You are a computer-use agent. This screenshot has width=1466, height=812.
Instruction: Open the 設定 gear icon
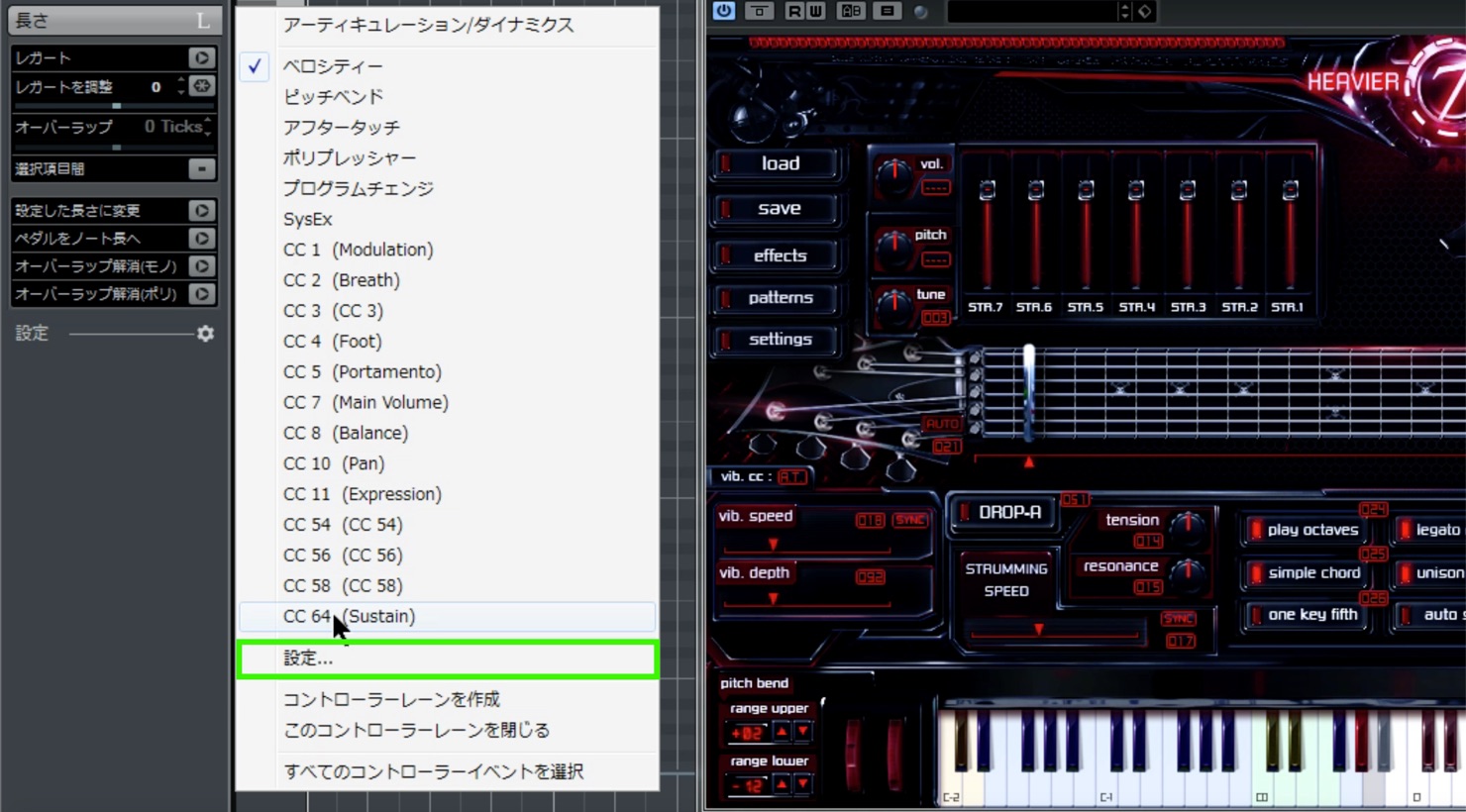205,334
